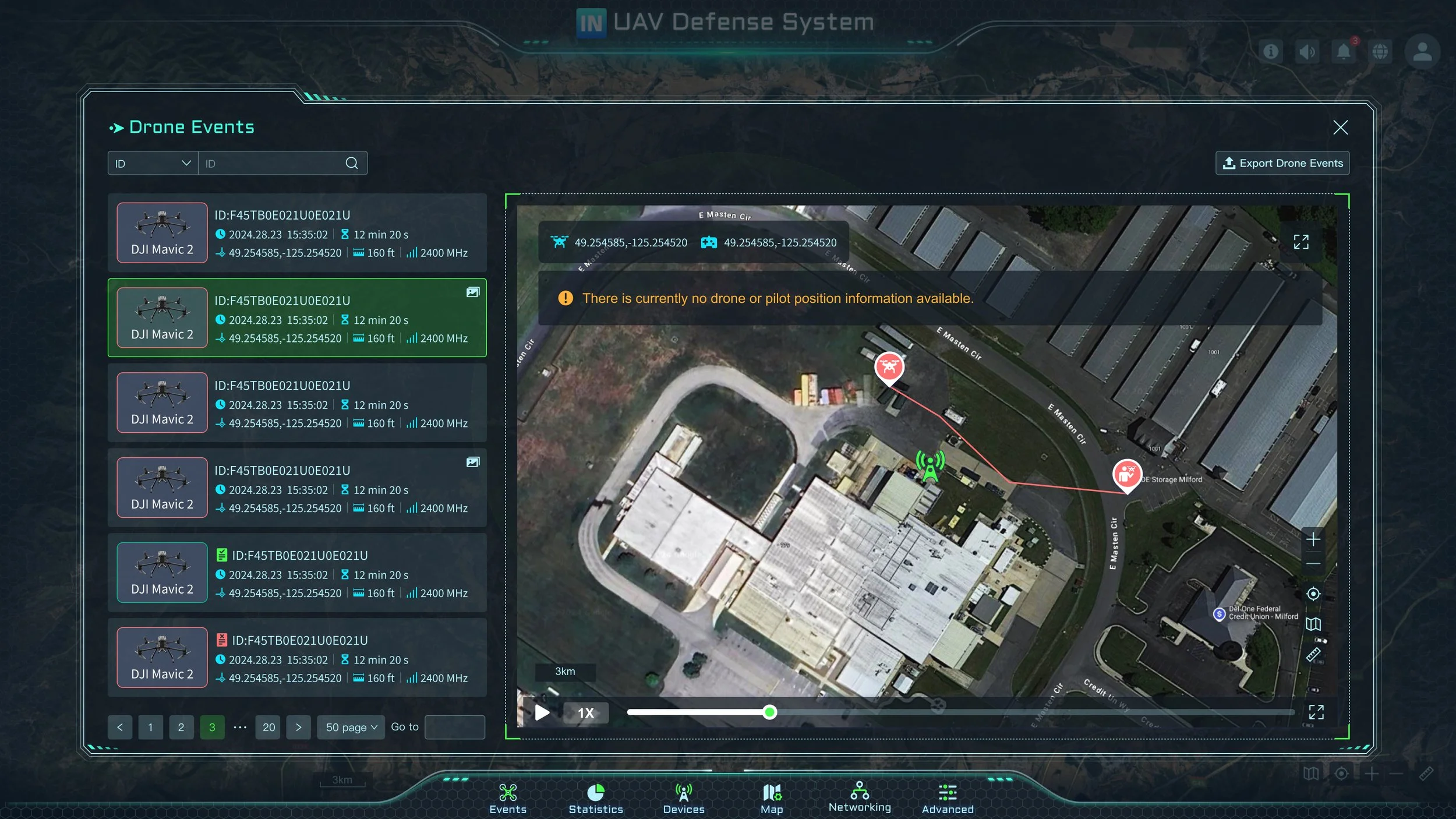Go to page 20 in pagination

pyautogui.click(x=268, y=728)
